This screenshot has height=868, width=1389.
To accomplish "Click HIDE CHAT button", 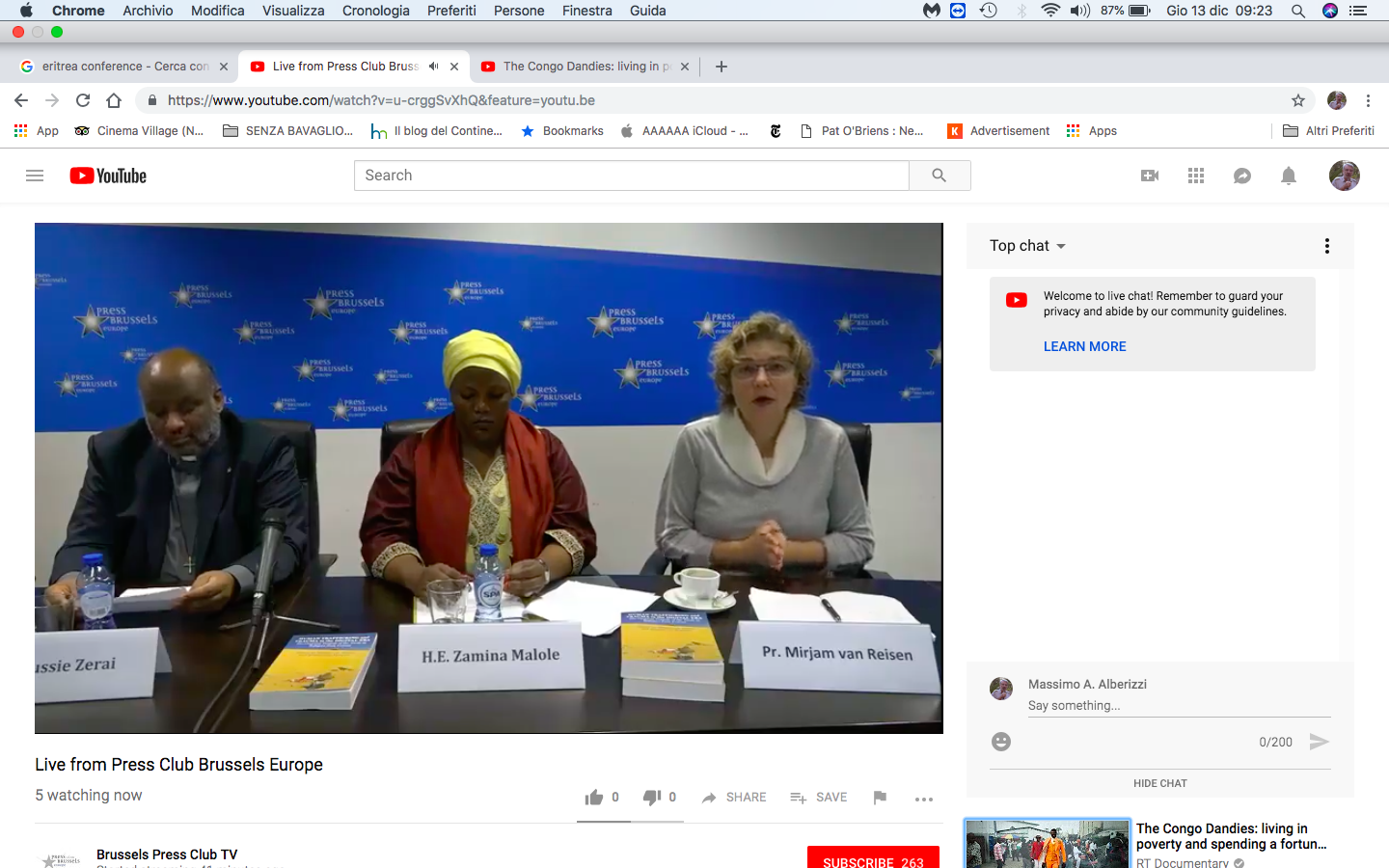I will 1159,783.
